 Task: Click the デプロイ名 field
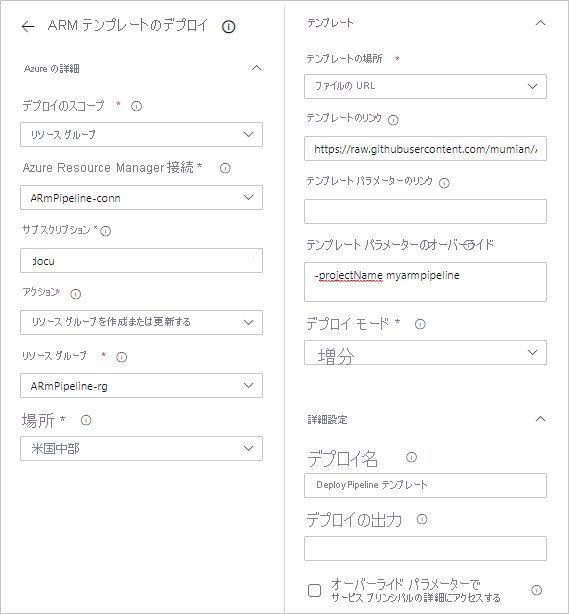click(425, 486)
